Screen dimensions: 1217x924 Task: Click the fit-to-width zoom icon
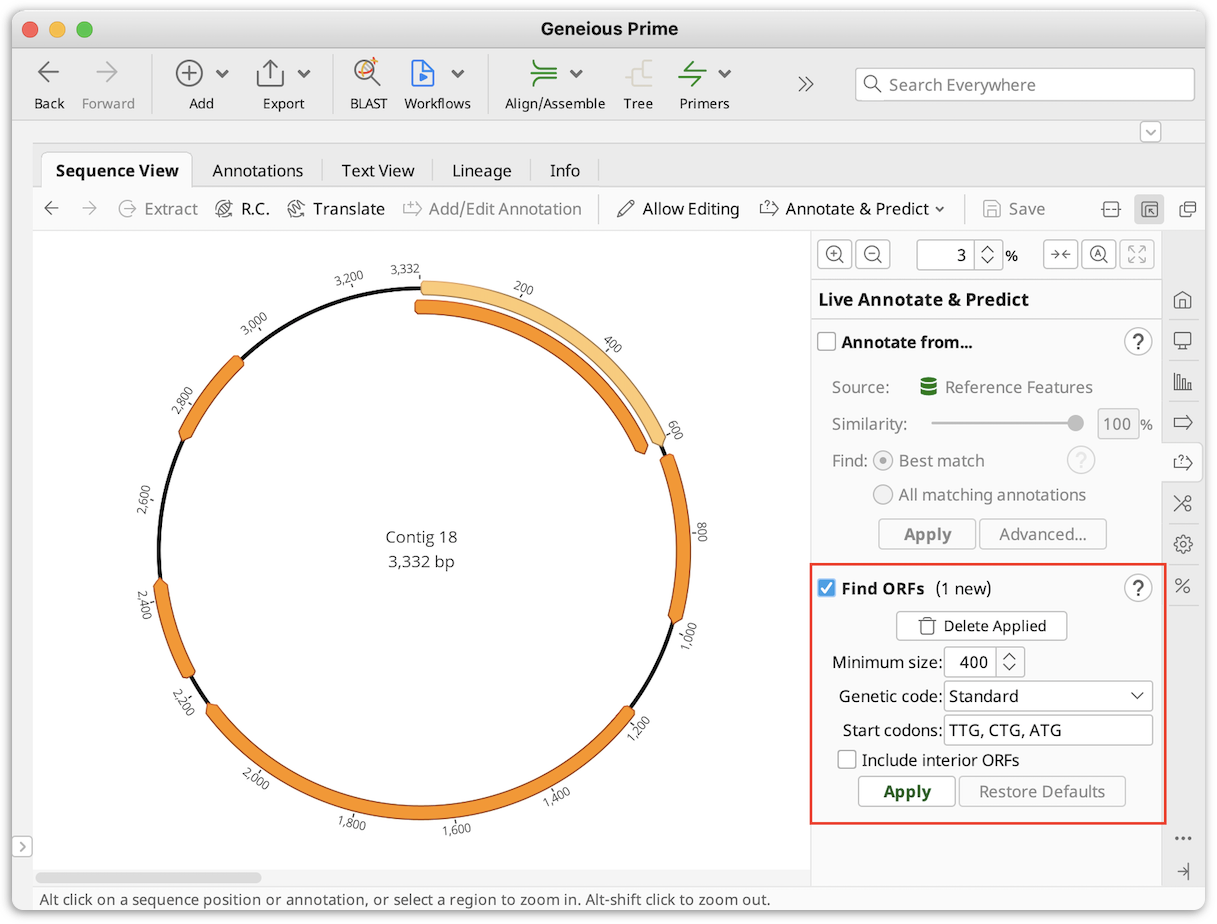[1061, 255]
